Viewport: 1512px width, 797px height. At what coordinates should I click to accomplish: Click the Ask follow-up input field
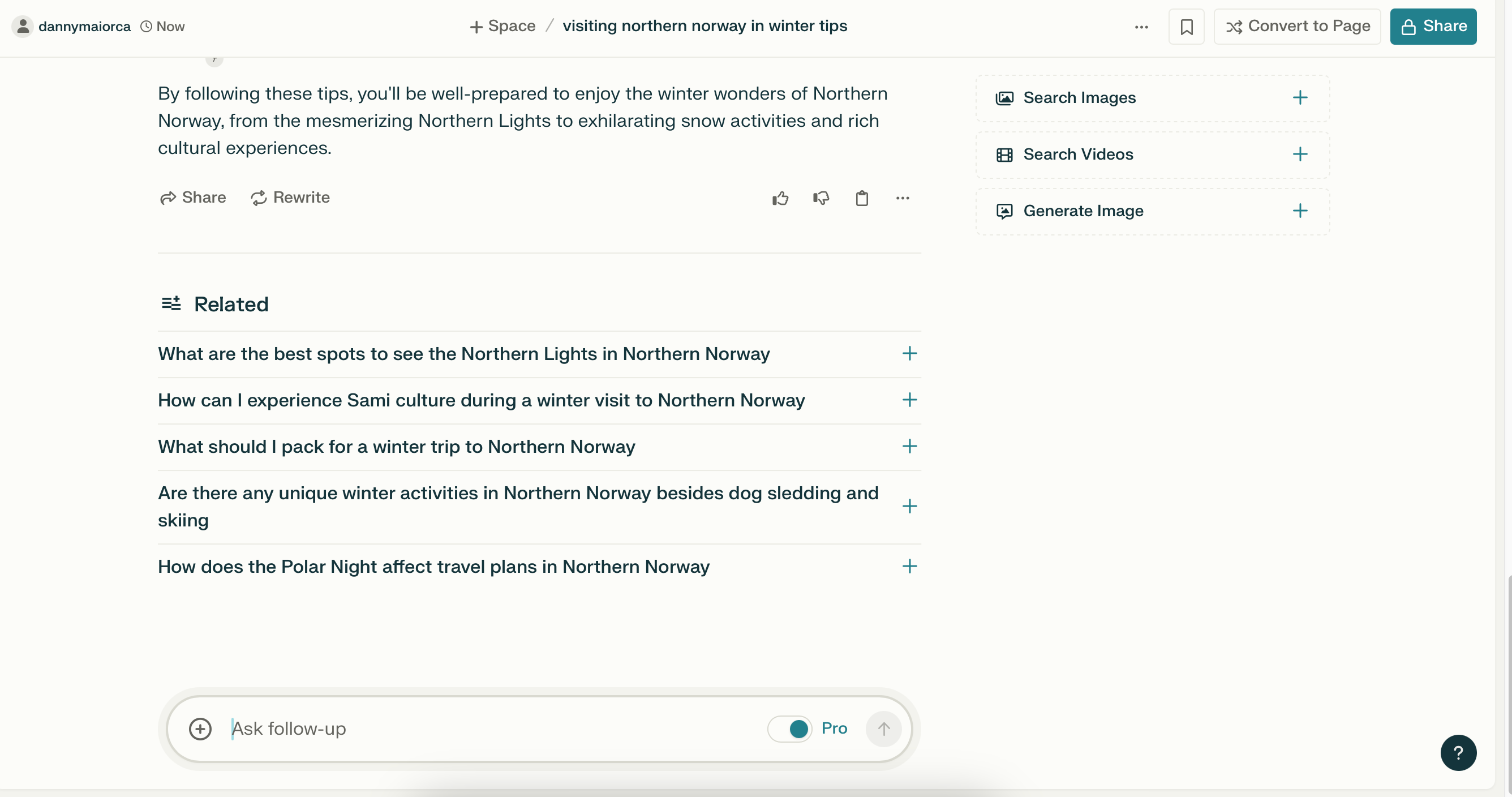[x=495, y=729]
